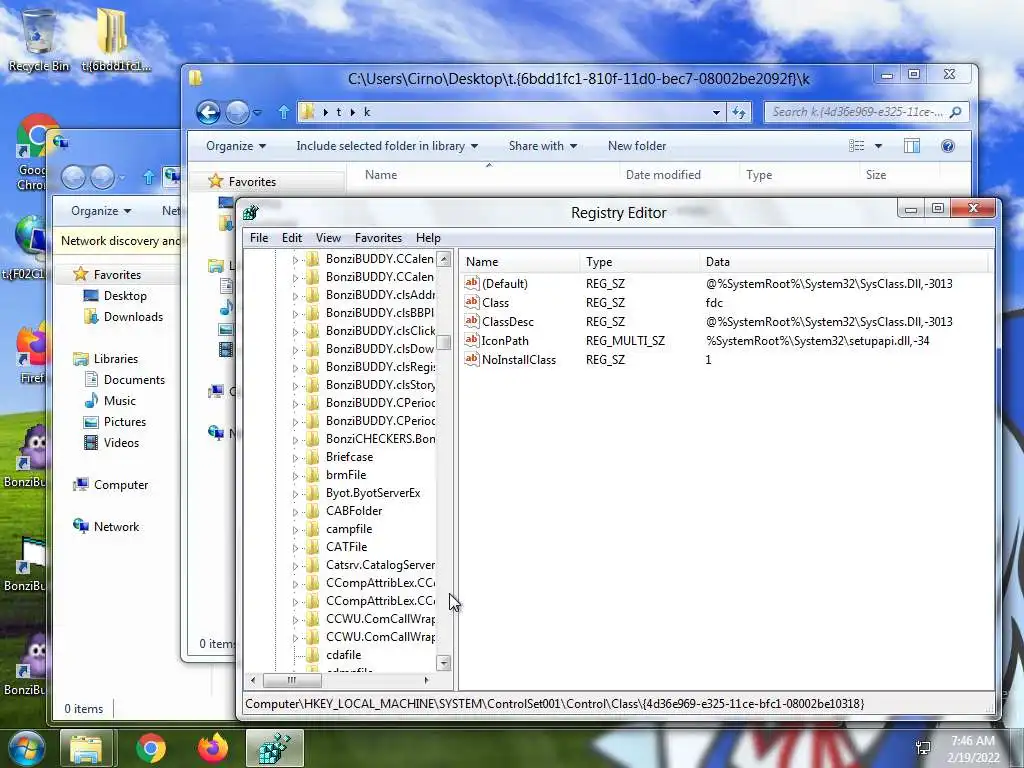This screenshot has width=1024, height=768.
Task: Select Network in the sidebar
Action: pyautogui.click(x=116, y=526)
